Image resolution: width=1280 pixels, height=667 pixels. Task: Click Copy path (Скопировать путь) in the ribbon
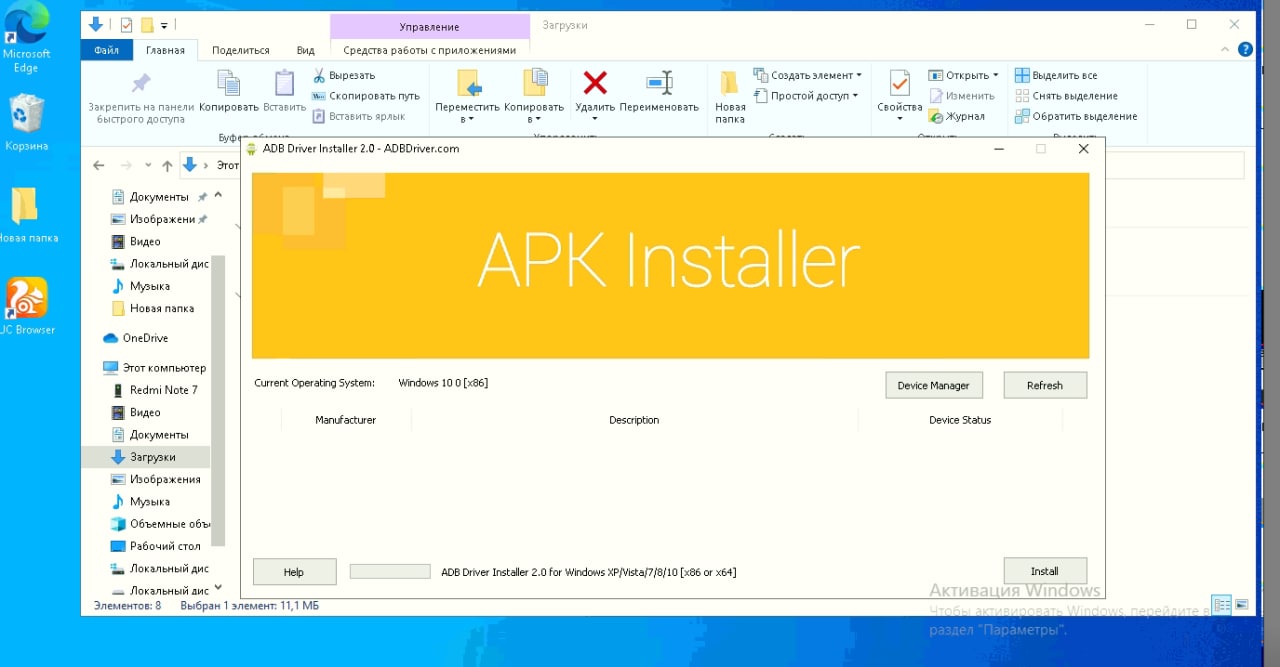[x=365, y=96]
